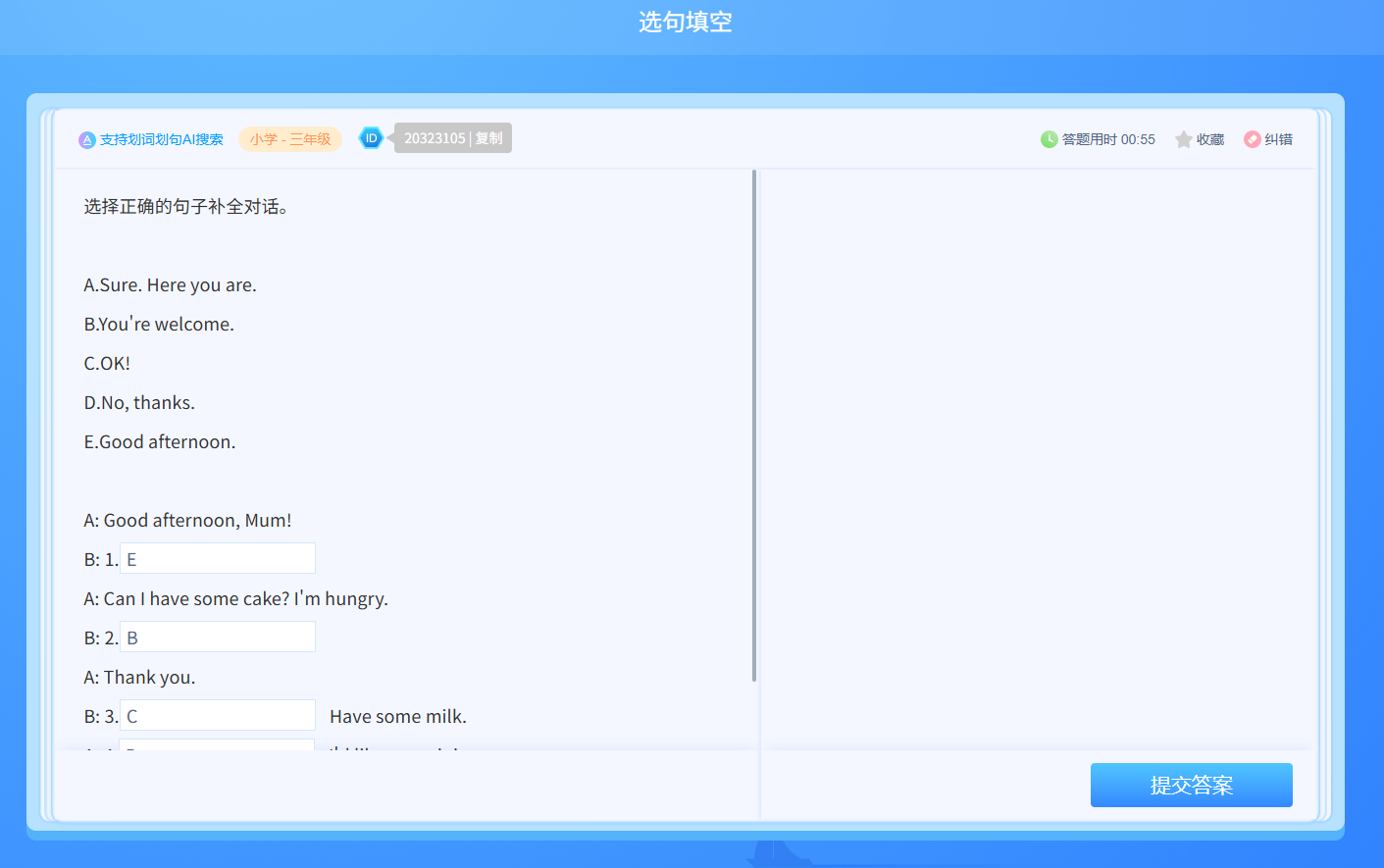Click the 答题用时 elapsed time text

point(1108,139)
